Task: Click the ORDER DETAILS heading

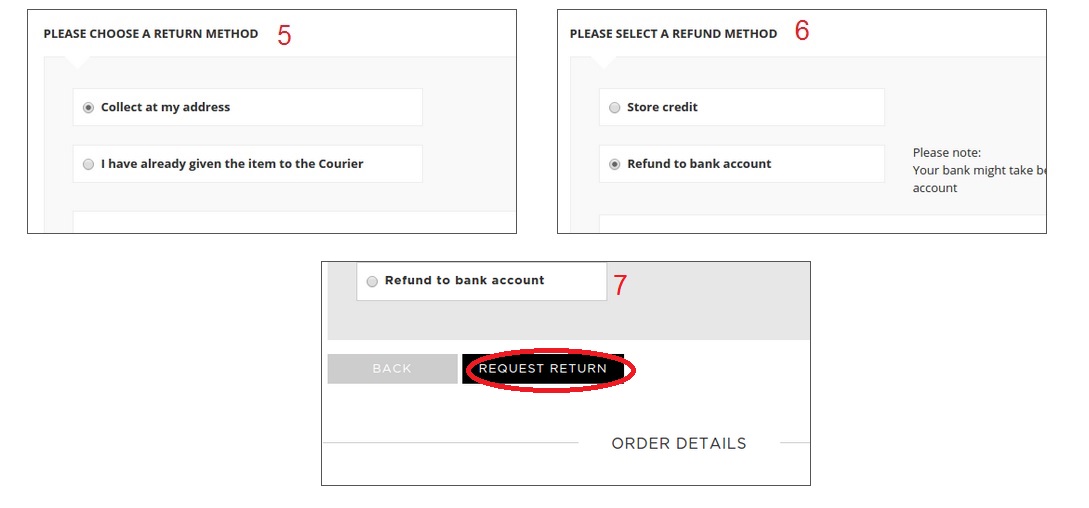Action: click(x=678, y=443)
